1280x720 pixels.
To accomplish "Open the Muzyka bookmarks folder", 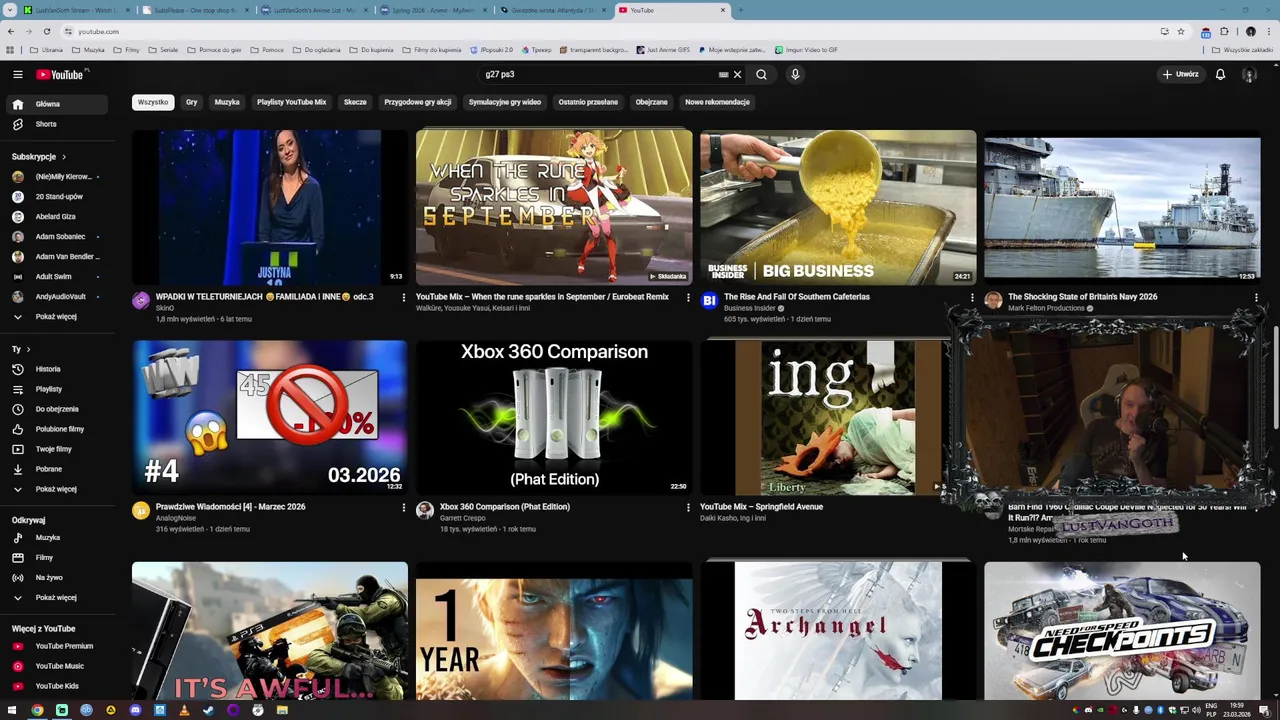I will pyautogui.click(x=88, y=49).
